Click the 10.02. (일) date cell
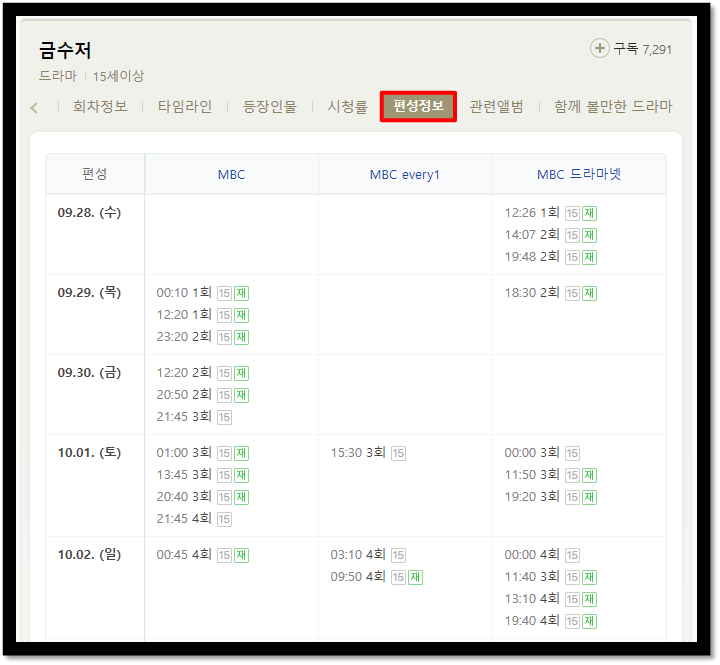Screen dimensions: 720x665 pos(89,554)
